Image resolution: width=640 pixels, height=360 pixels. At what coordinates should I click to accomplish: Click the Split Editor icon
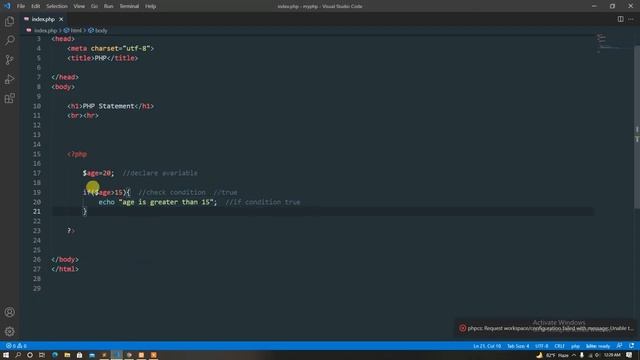(x=620, y=19)
